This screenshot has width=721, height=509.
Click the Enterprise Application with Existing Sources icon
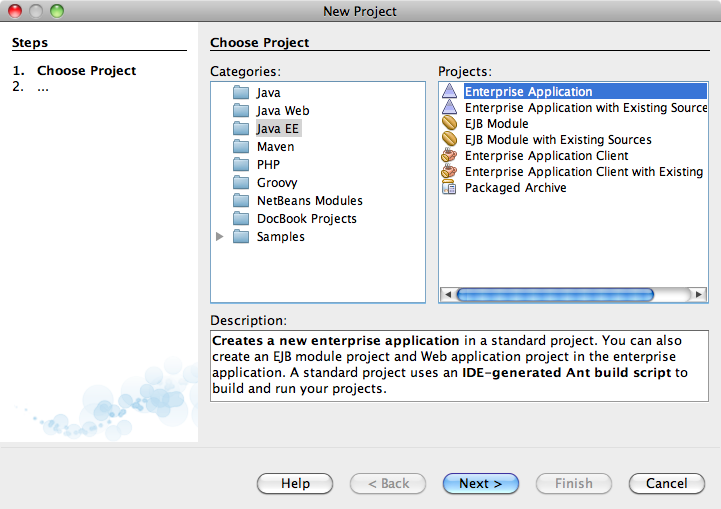pyautogui.click(x=449, y=107)
